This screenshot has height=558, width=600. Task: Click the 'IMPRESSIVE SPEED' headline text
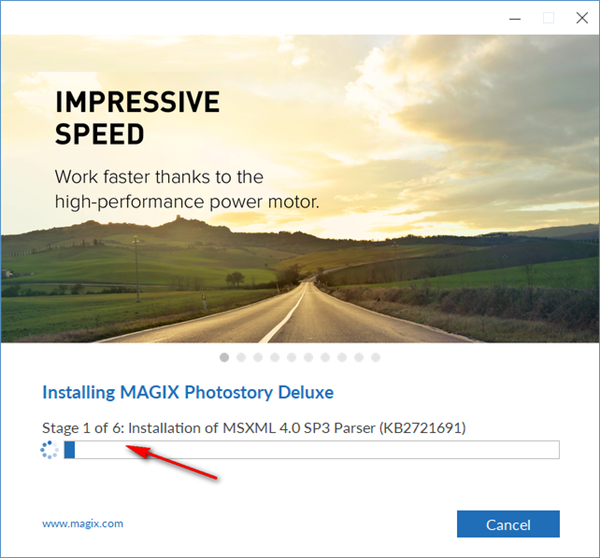coord(137,118)
